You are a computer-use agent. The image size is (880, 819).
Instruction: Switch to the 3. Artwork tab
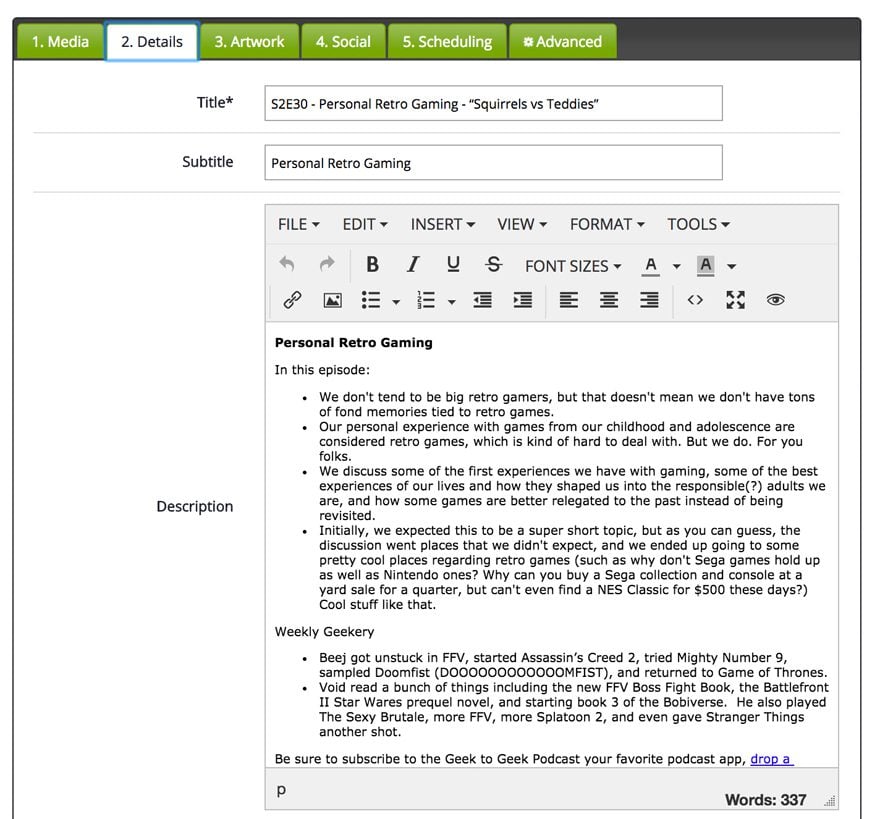(x=249, y=42)
